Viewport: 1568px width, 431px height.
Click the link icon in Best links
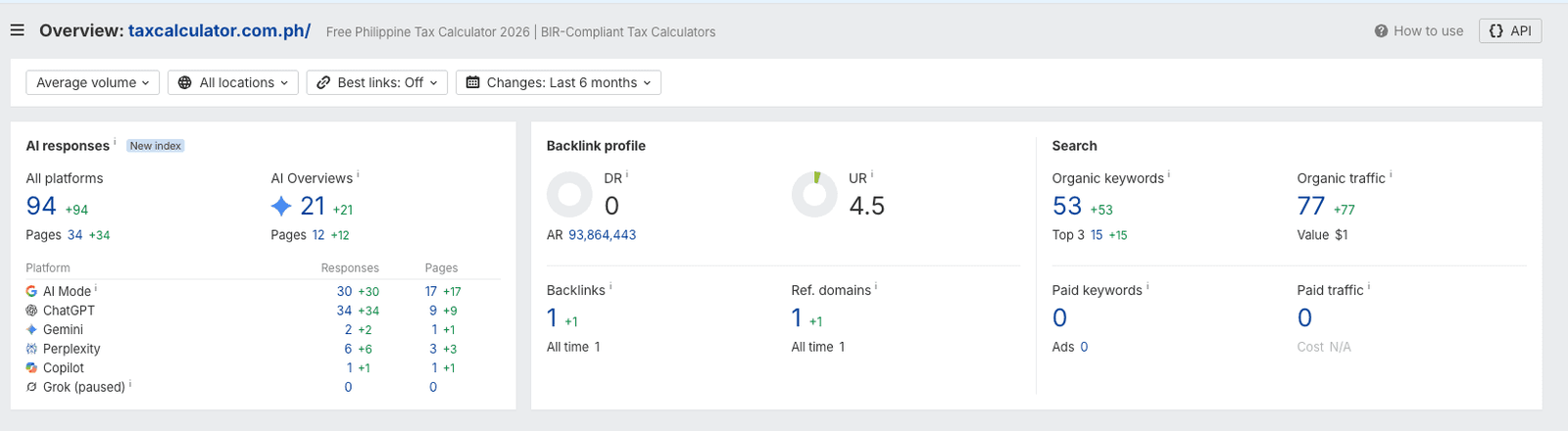tap(323, 83)
